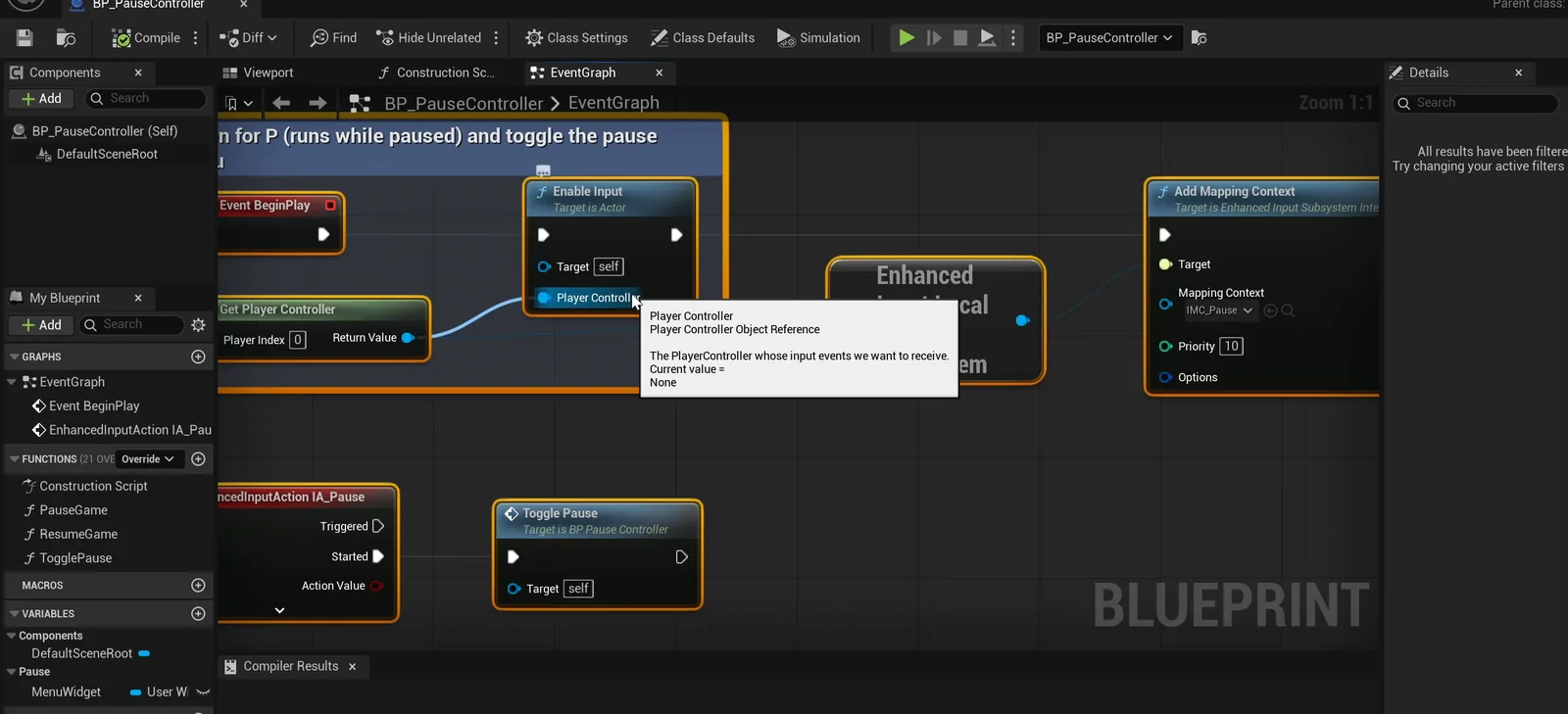
Task: Open the Diff dropdown
Action: coord(248,38)
